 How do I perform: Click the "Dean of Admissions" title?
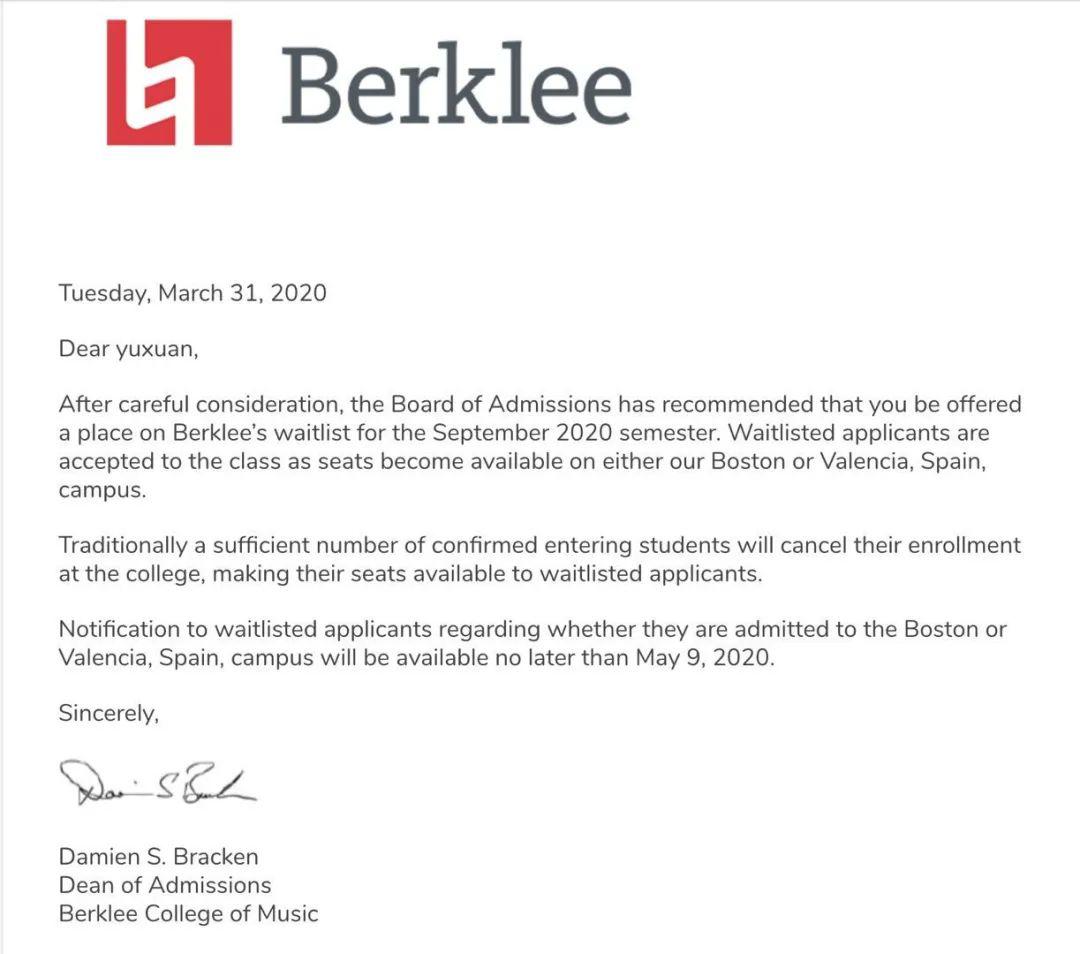point(165,885)
